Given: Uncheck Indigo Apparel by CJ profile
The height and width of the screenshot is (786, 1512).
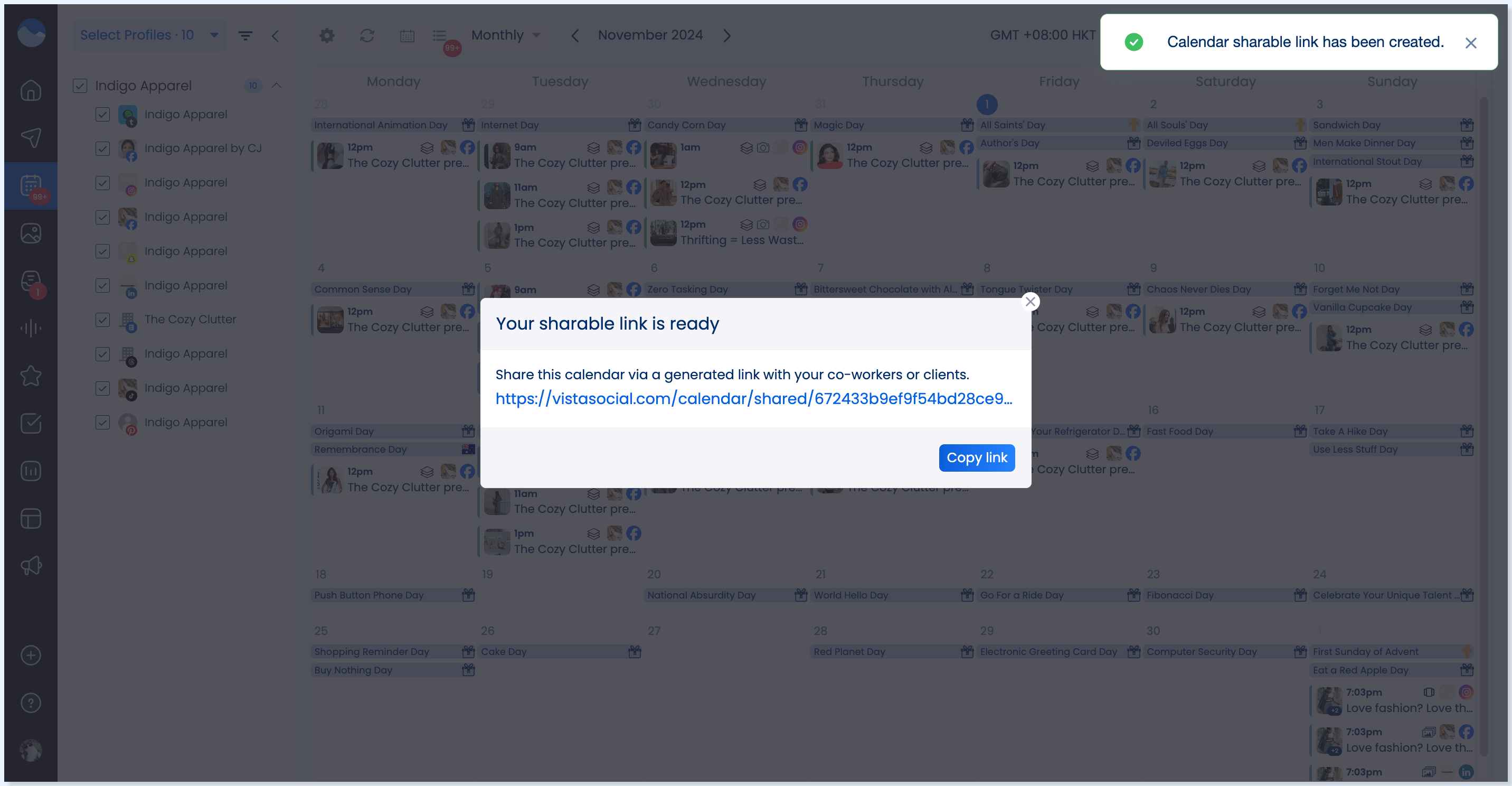Looking at the screenshot, I should 103,148.
